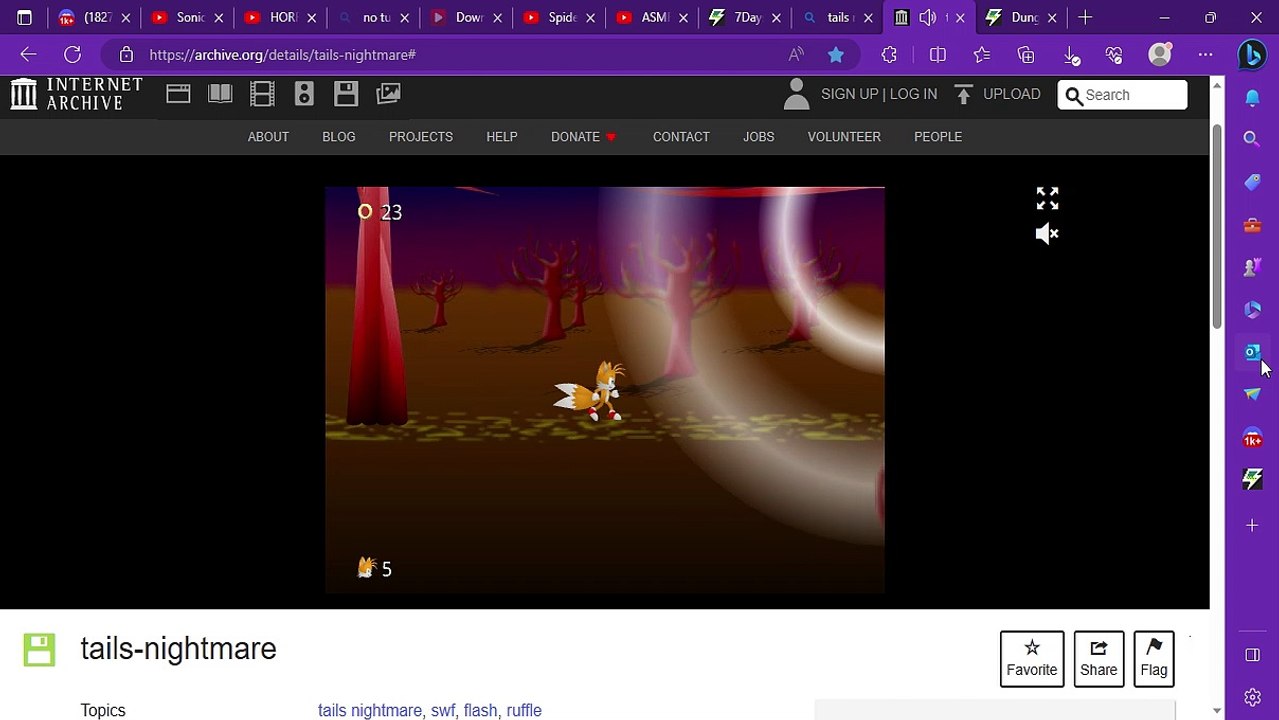Open the 'flash' topic link
Image resolution: width=1279 pixels, height=720 pixels.
480,710
